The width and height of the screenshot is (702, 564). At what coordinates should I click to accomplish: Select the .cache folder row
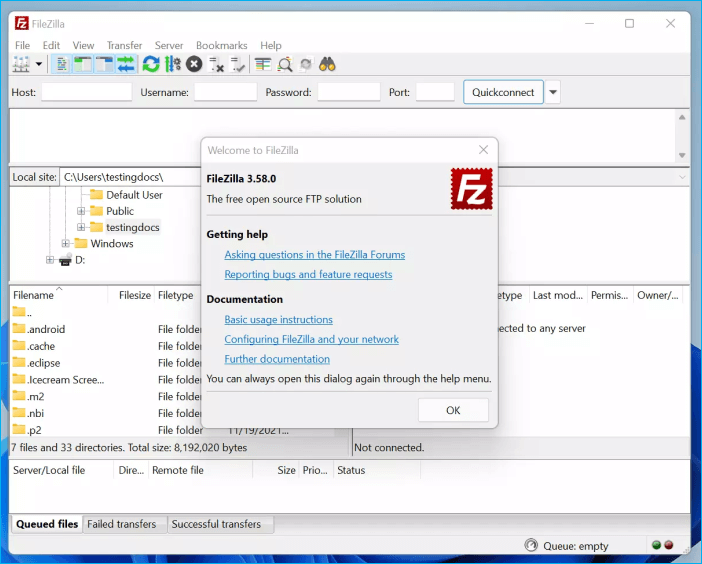[x=106, y=346]
